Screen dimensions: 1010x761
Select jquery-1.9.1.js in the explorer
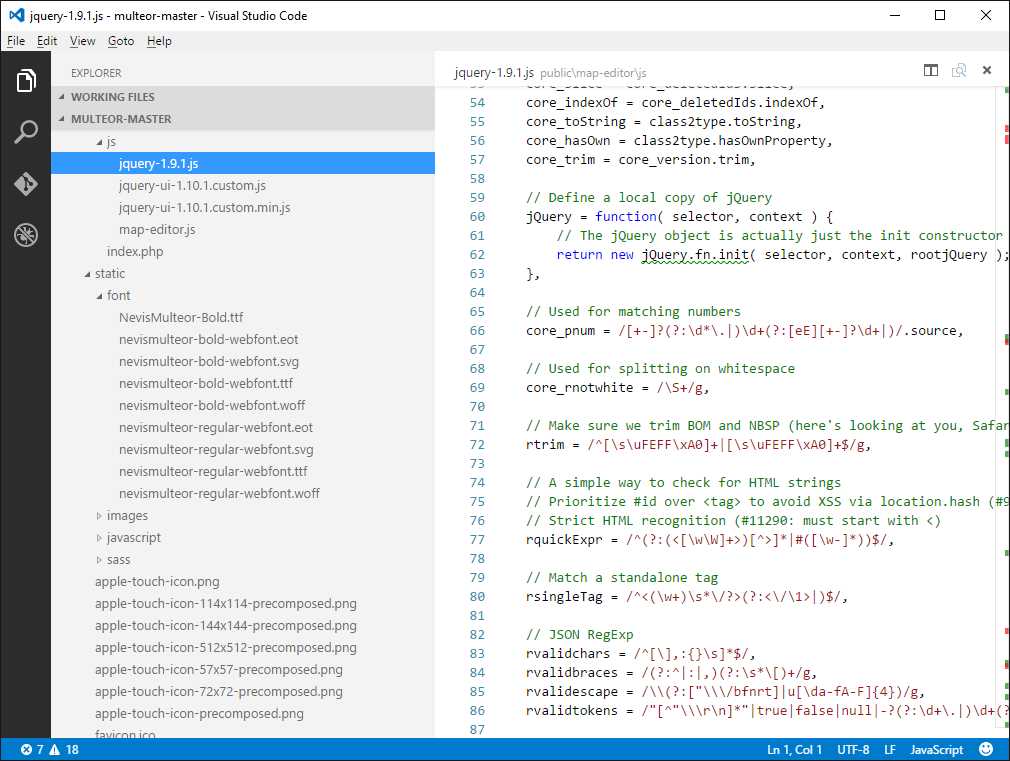243,163
